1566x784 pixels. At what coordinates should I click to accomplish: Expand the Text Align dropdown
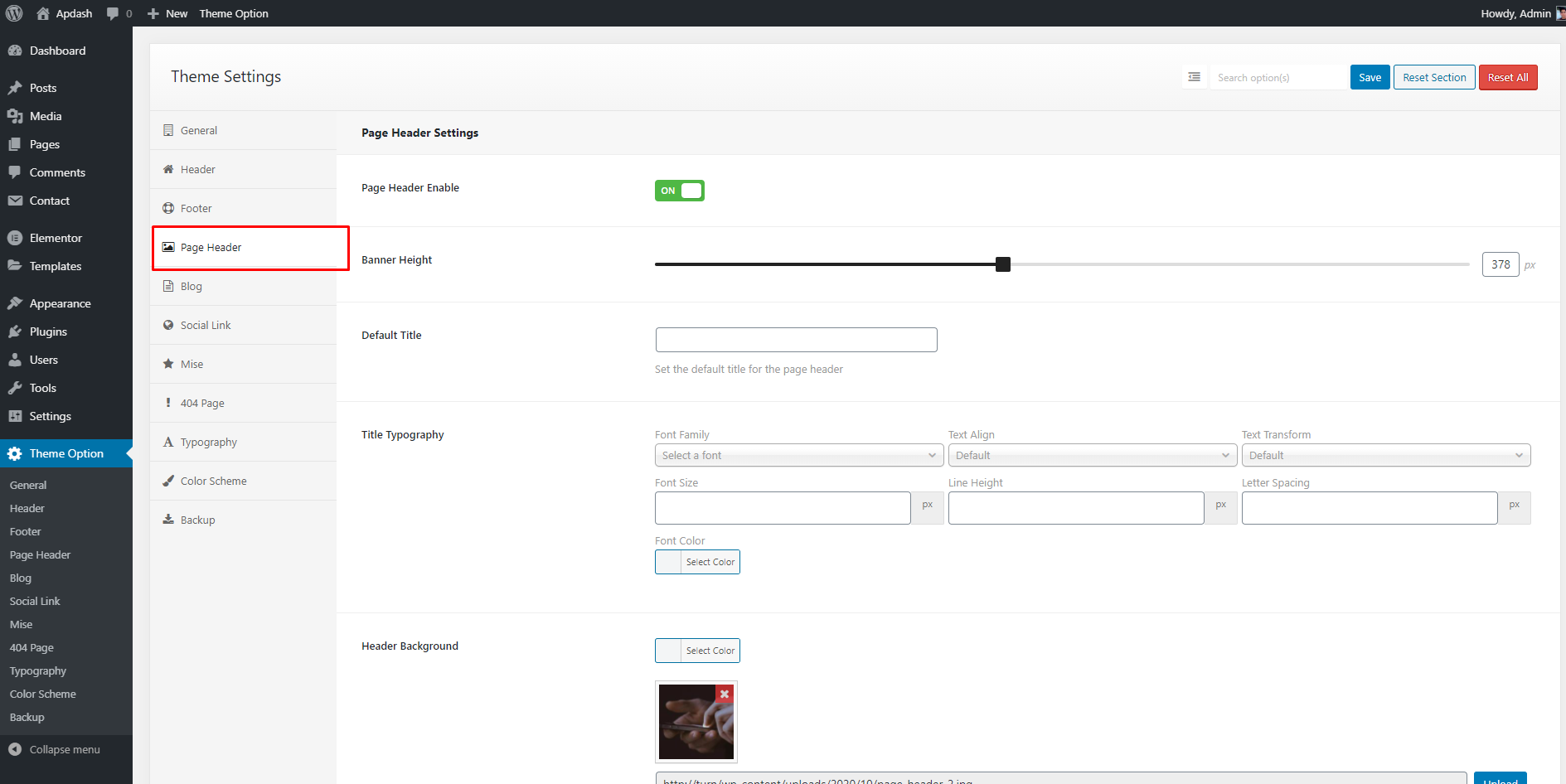tap(1092, 455)
